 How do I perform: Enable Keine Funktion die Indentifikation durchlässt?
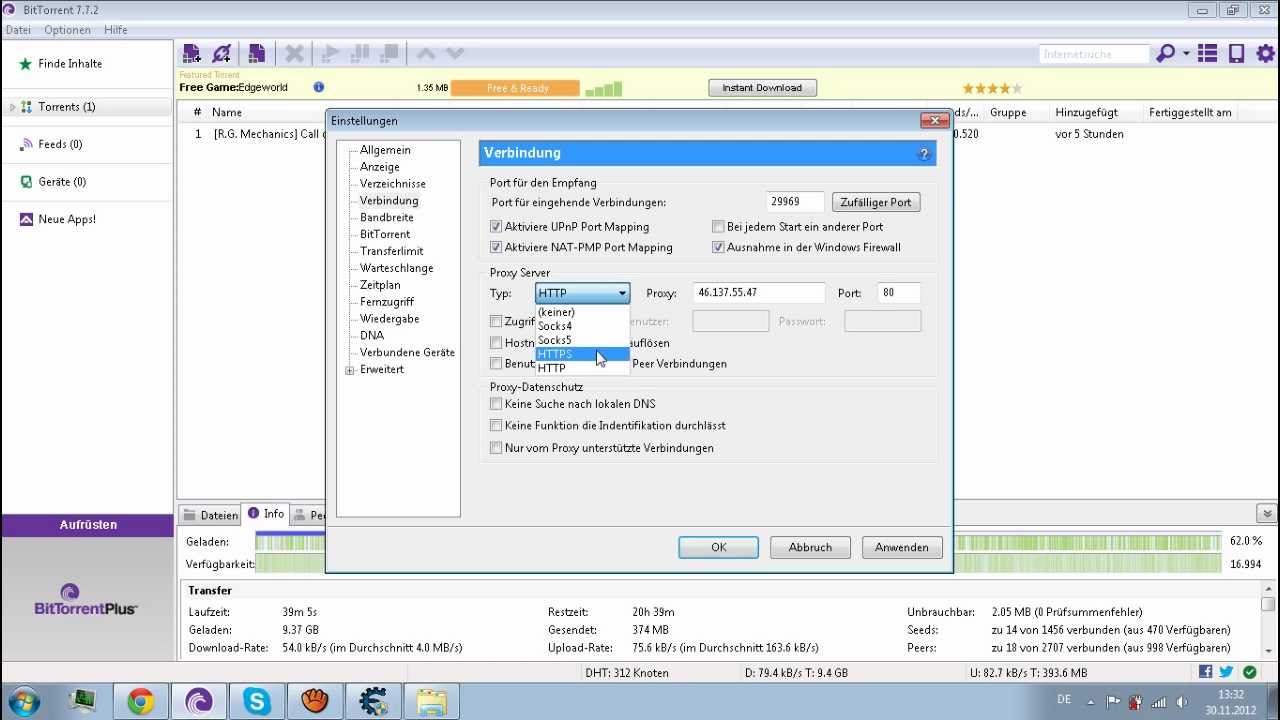[496, 425]
